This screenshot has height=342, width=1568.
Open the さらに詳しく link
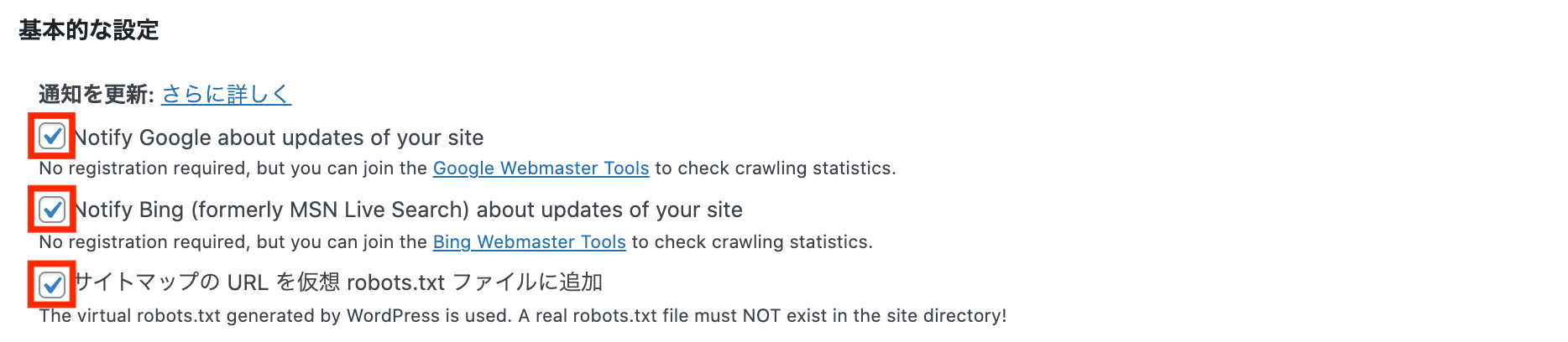(226, 94)
